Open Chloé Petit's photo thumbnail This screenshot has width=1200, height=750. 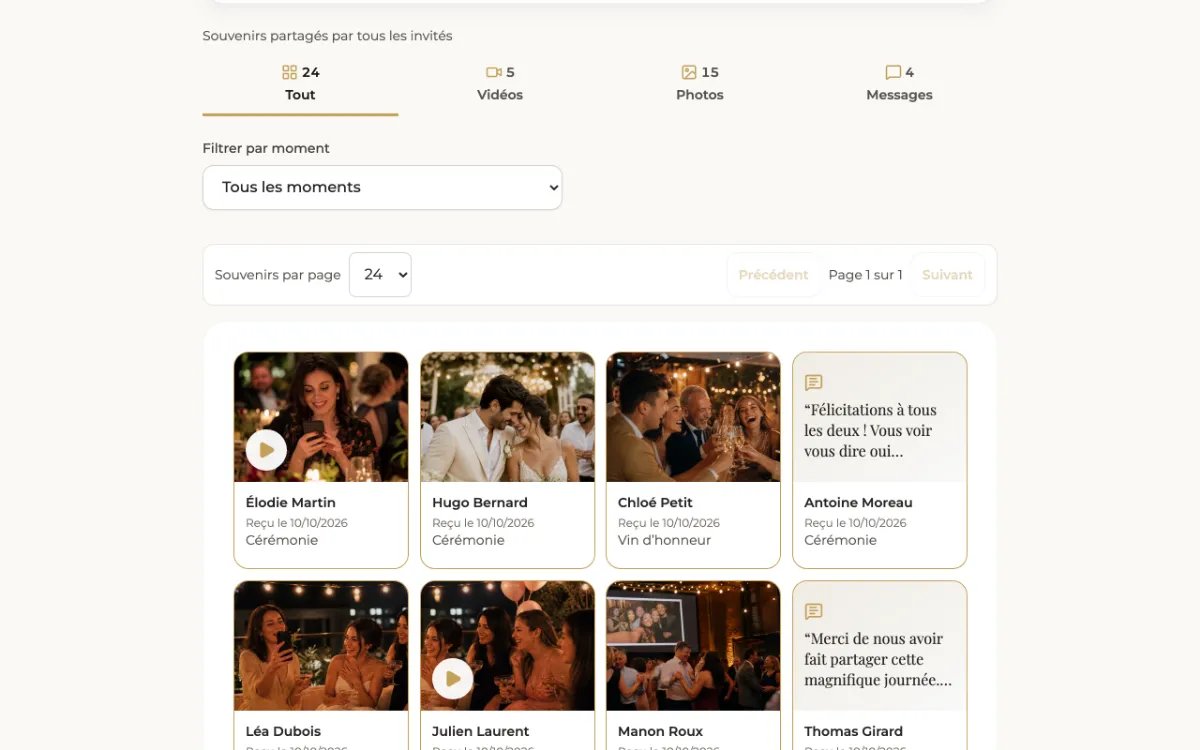[x=694, y=417]
